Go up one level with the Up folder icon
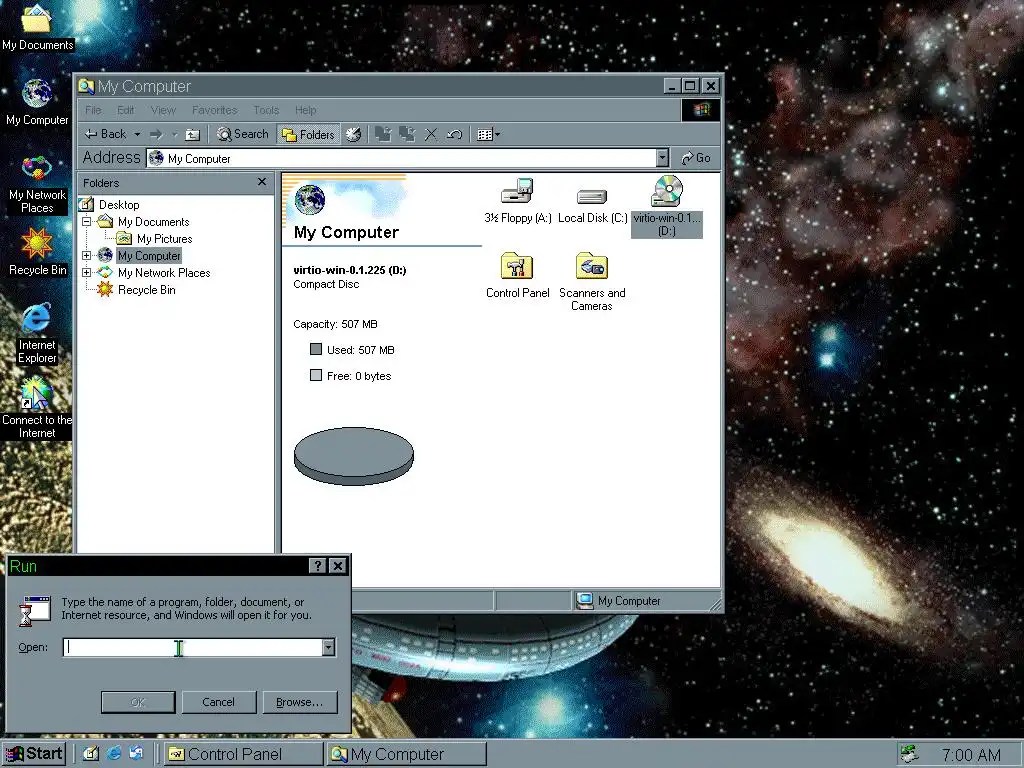The height and width of the screenshot is (768, 1024). [x=193, y=135]
